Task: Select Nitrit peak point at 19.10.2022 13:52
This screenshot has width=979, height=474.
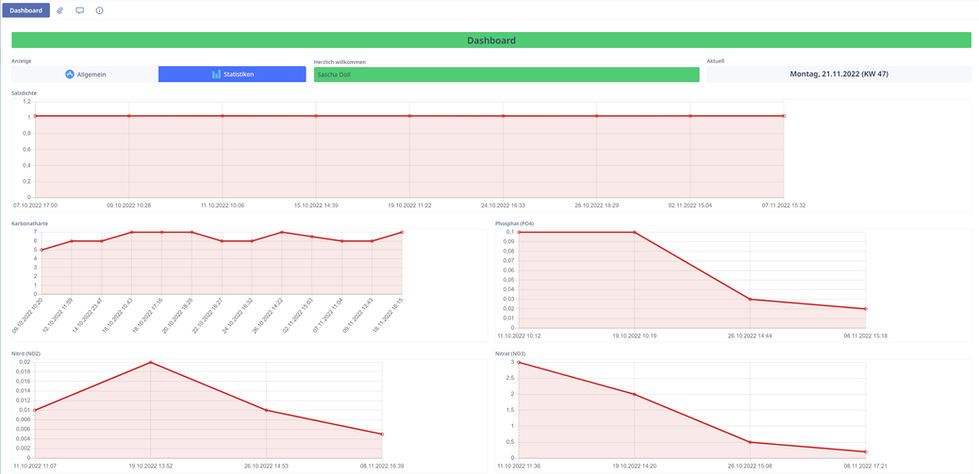Action: 150,362
